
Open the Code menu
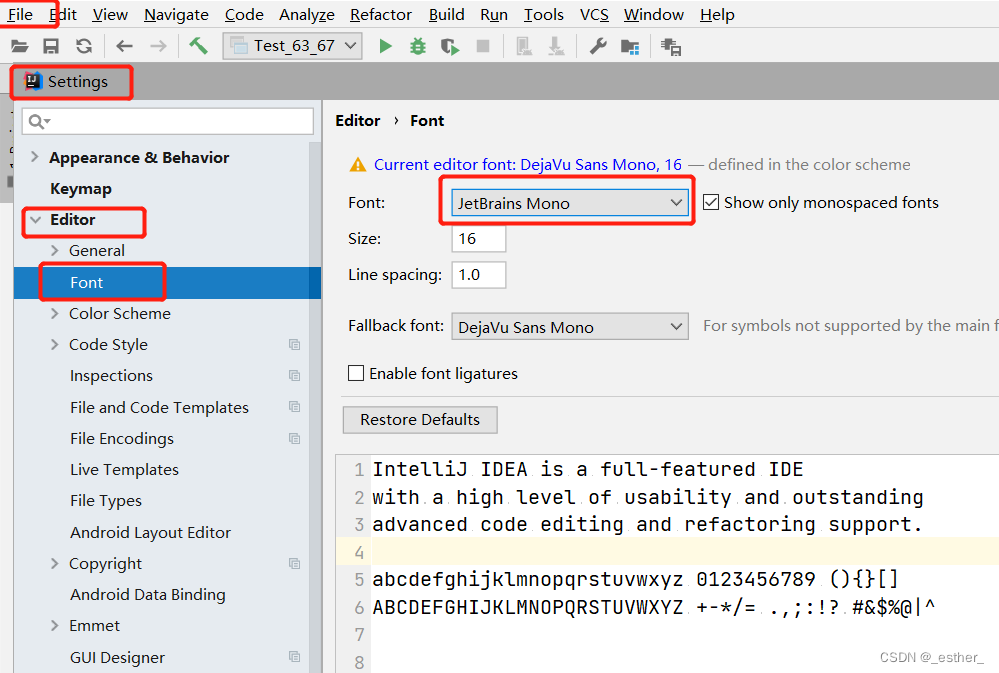click(x=244, y=14)
